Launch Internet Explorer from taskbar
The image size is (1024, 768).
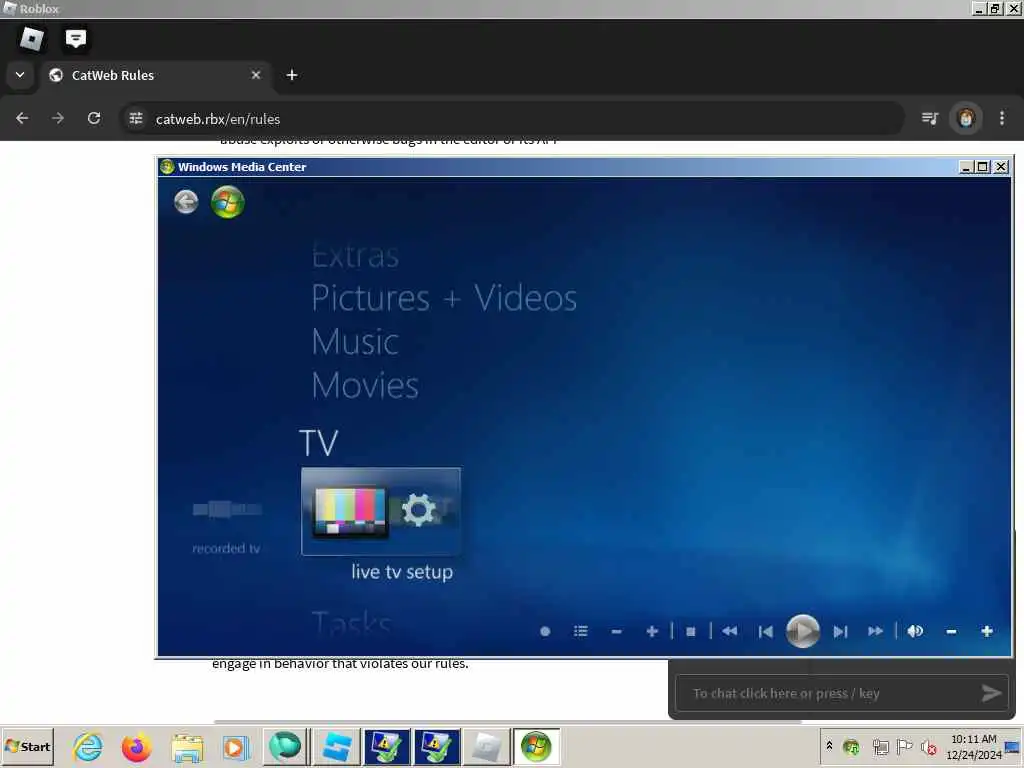(88, 747)
